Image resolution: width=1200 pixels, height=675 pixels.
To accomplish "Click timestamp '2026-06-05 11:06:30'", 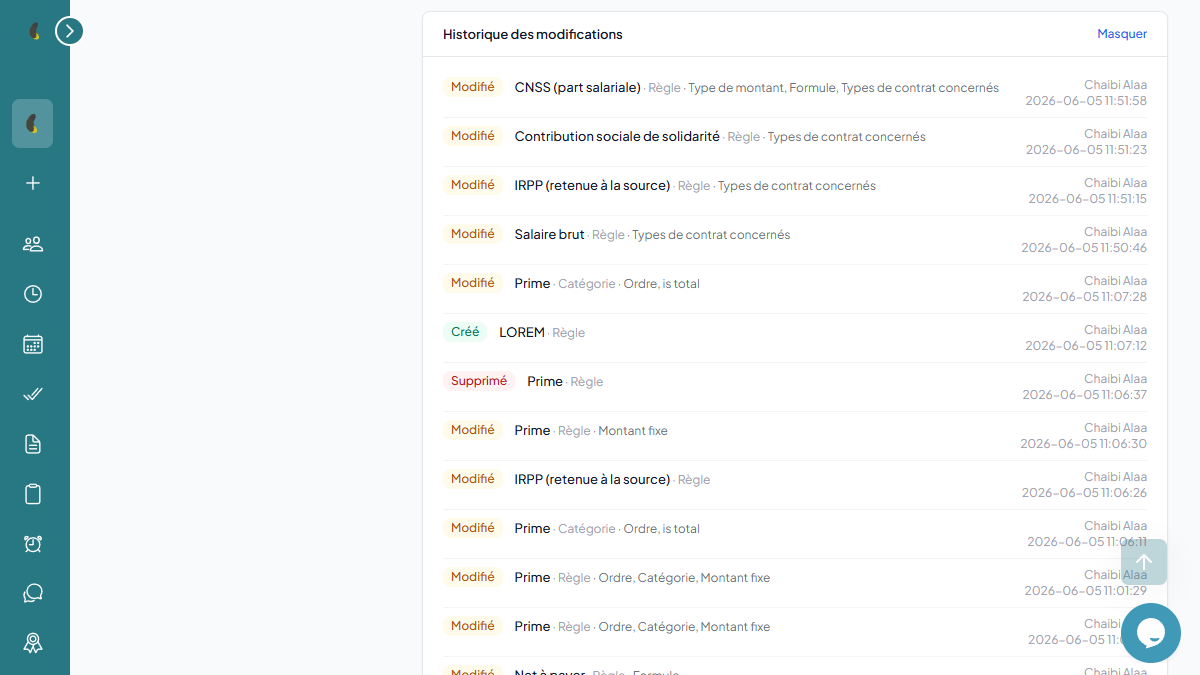I will pyautogui.click(x=1084, y=444).
